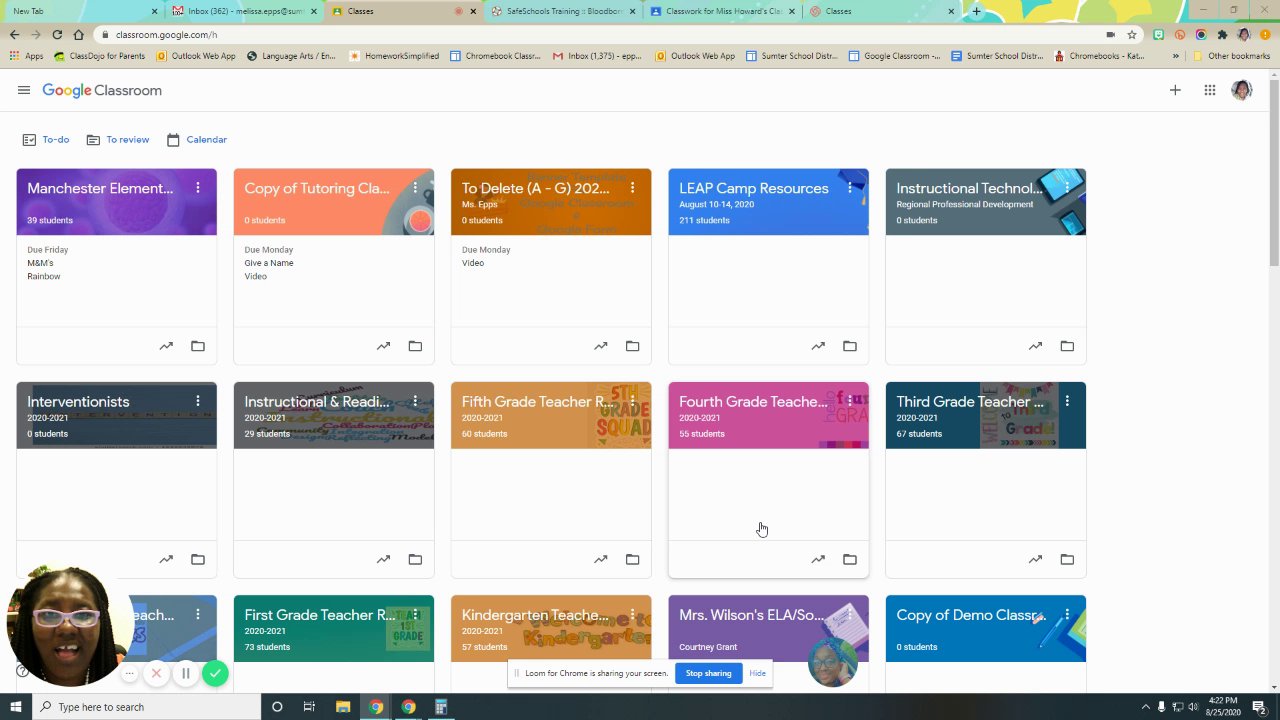
Task: Cancel Loom recording with red X
Action: click(x=156, y=674)
